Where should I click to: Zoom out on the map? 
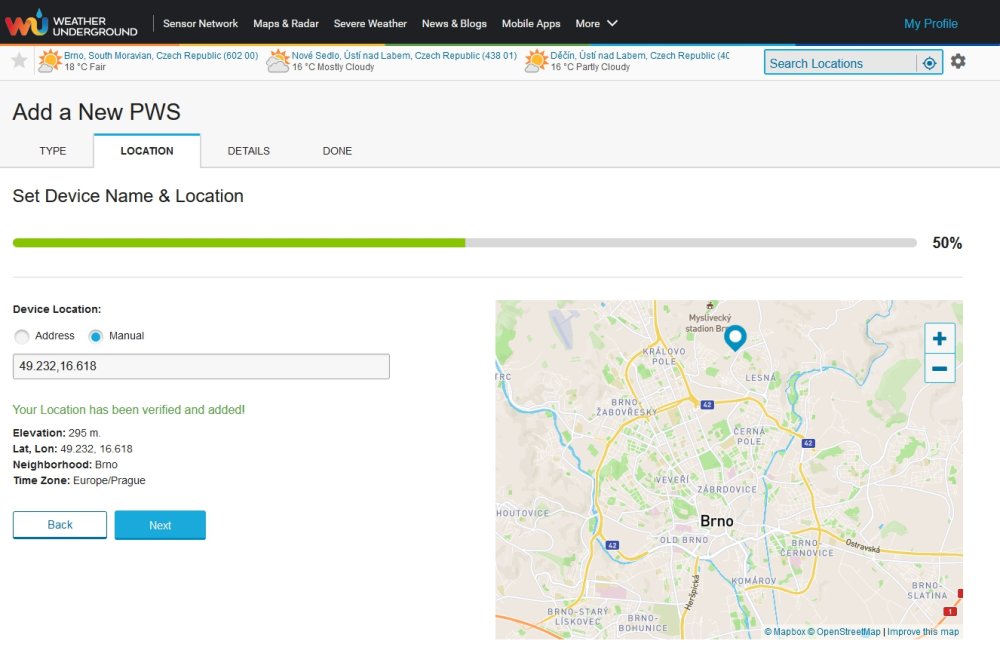pos(939,368)
